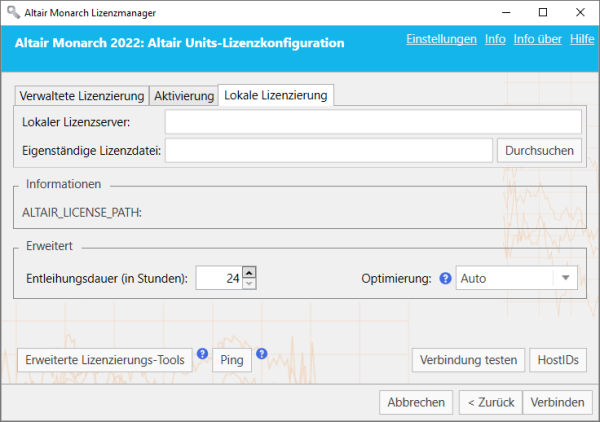Screen dimensions: 600x422
Task: Click help icon beside Erweiterte Lizenzierungs-Tools button
Action: [x=202, y=354]
